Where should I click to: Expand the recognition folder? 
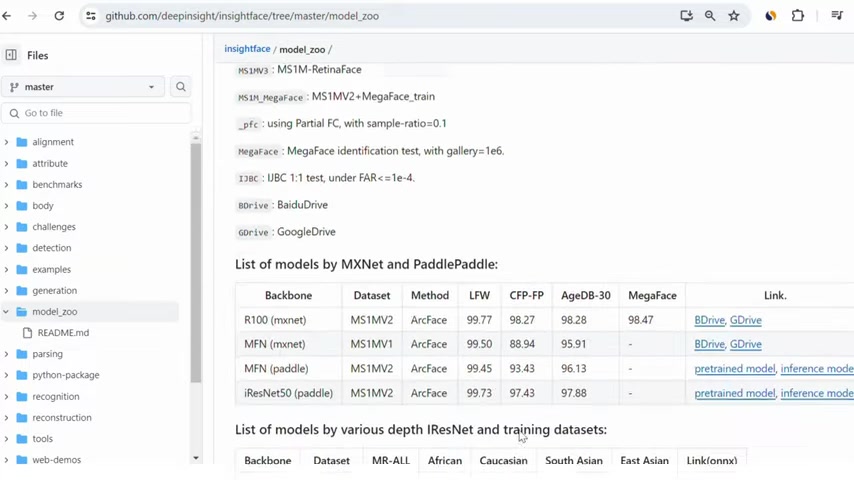point(7,397)
